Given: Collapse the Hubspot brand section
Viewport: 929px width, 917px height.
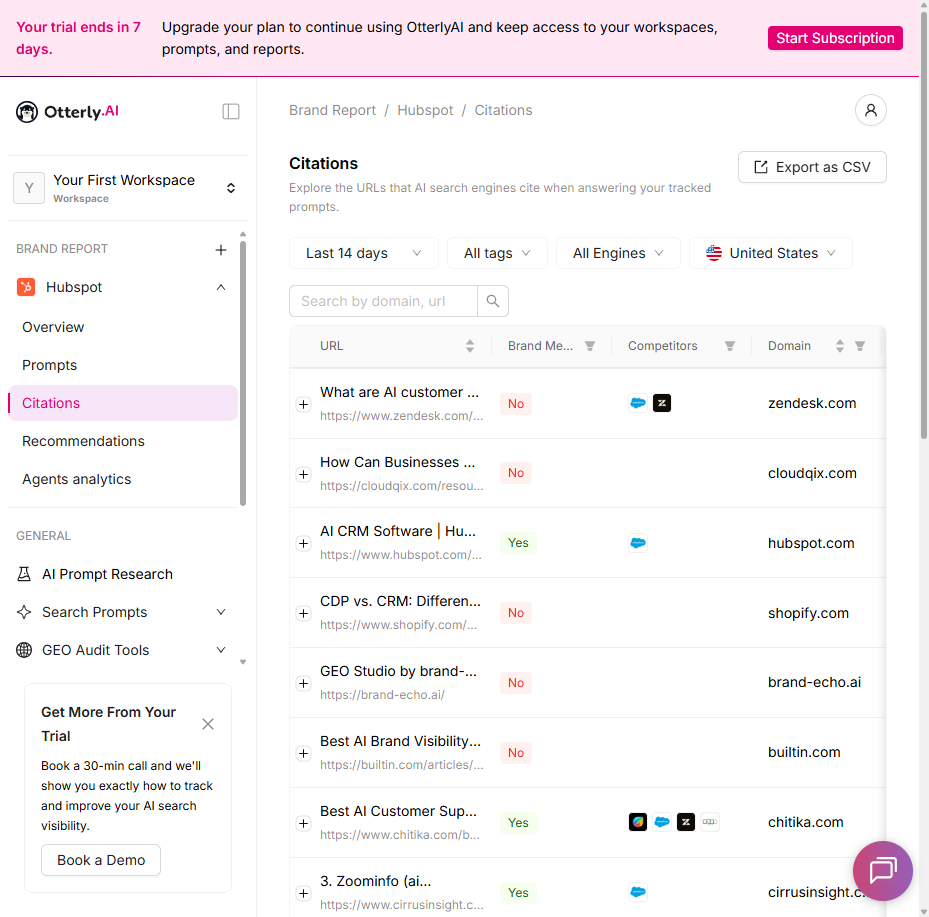Looking at the screenshot, I should 220,287.
